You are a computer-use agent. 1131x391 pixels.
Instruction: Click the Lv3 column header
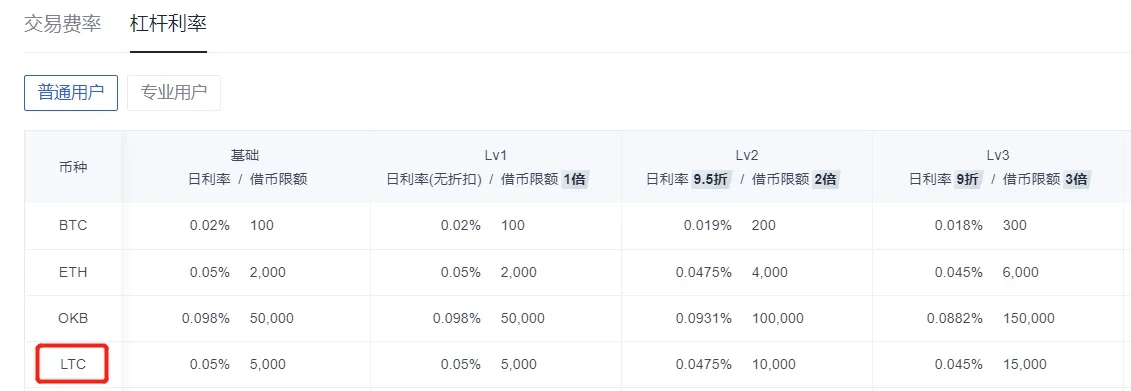click(x=998, y=155)
